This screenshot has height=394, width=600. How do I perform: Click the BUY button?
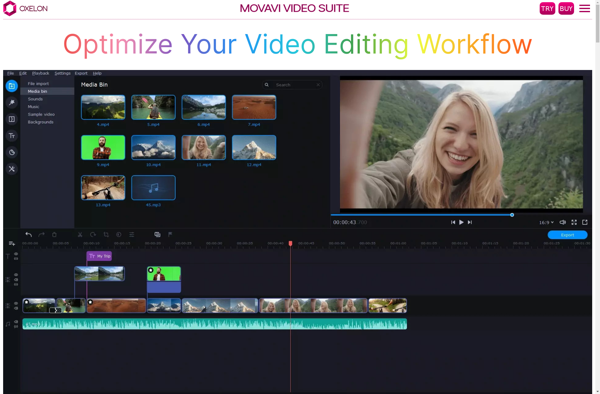click(566, 8)
